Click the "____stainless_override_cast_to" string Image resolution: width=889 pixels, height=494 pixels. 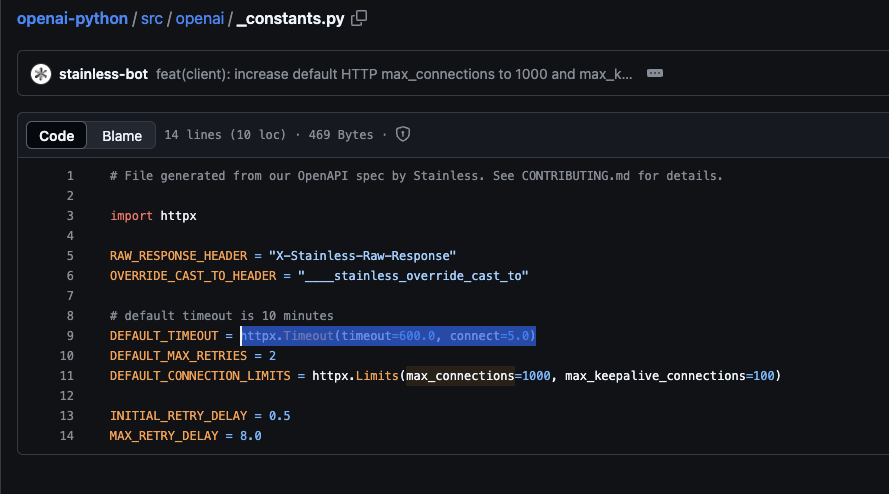413,276
